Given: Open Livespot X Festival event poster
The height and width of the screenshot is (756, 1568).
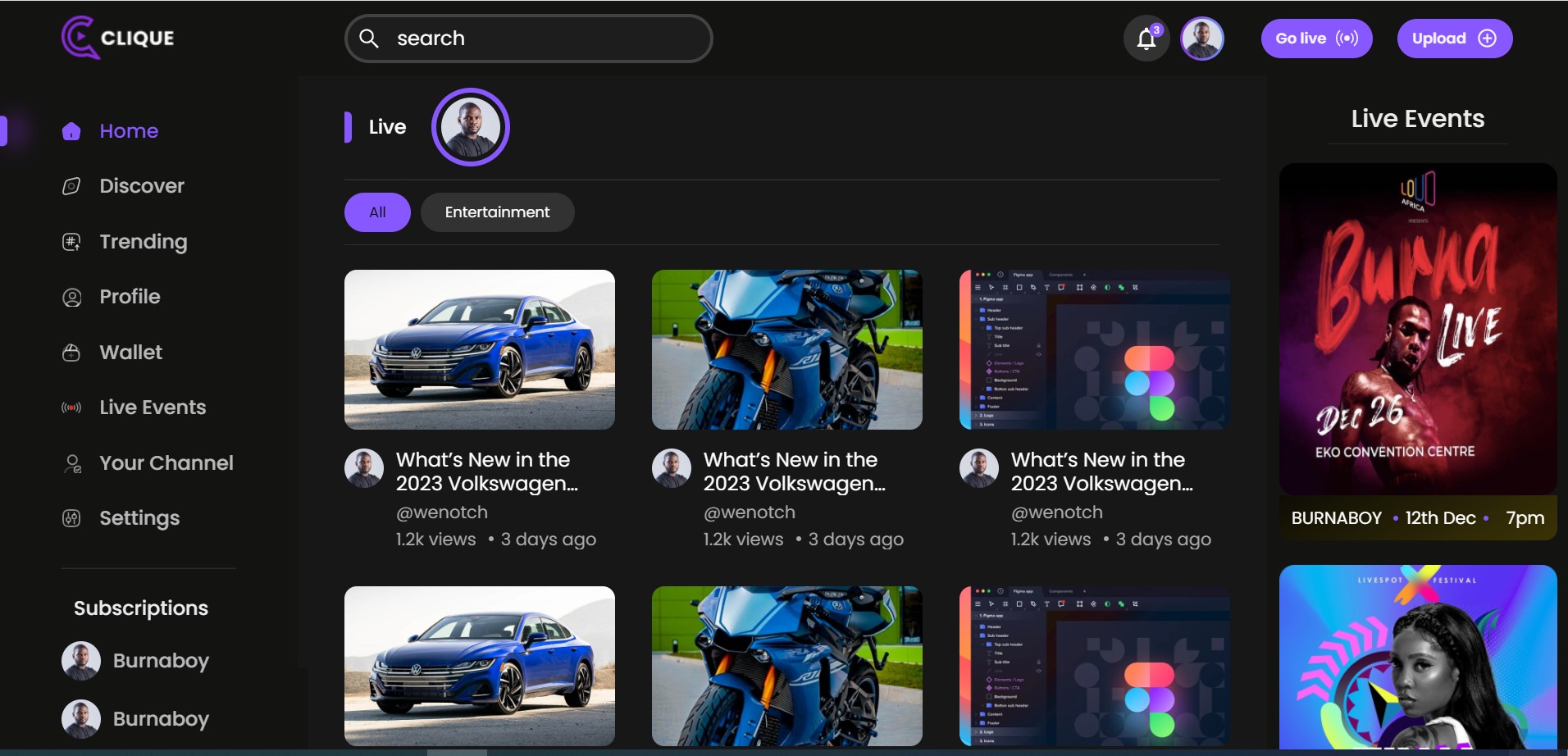Looking at the screenshot, I should tap(1418, 656).
